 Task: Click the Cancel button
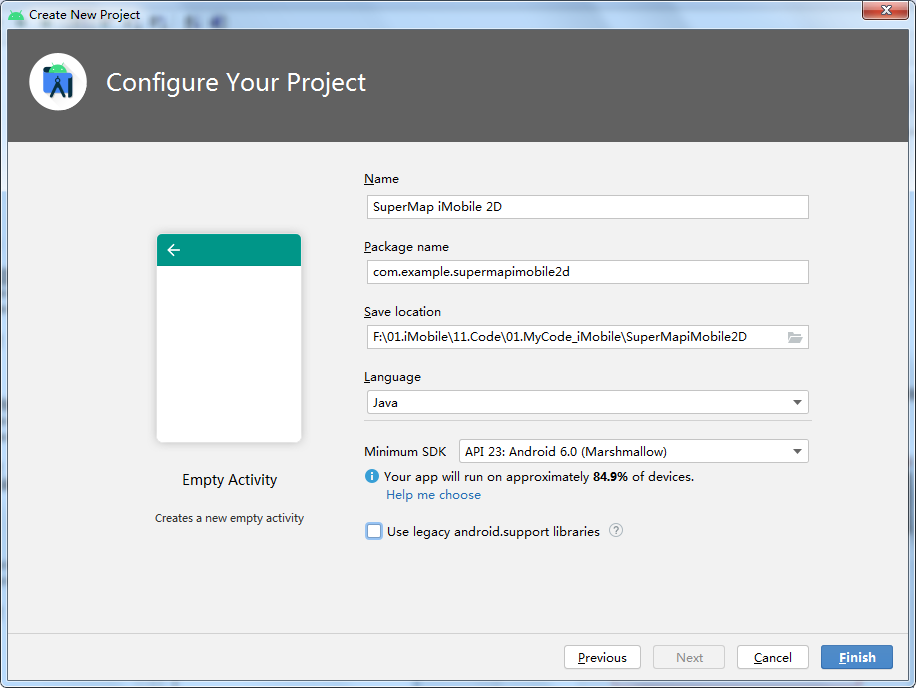pos(772,657)
